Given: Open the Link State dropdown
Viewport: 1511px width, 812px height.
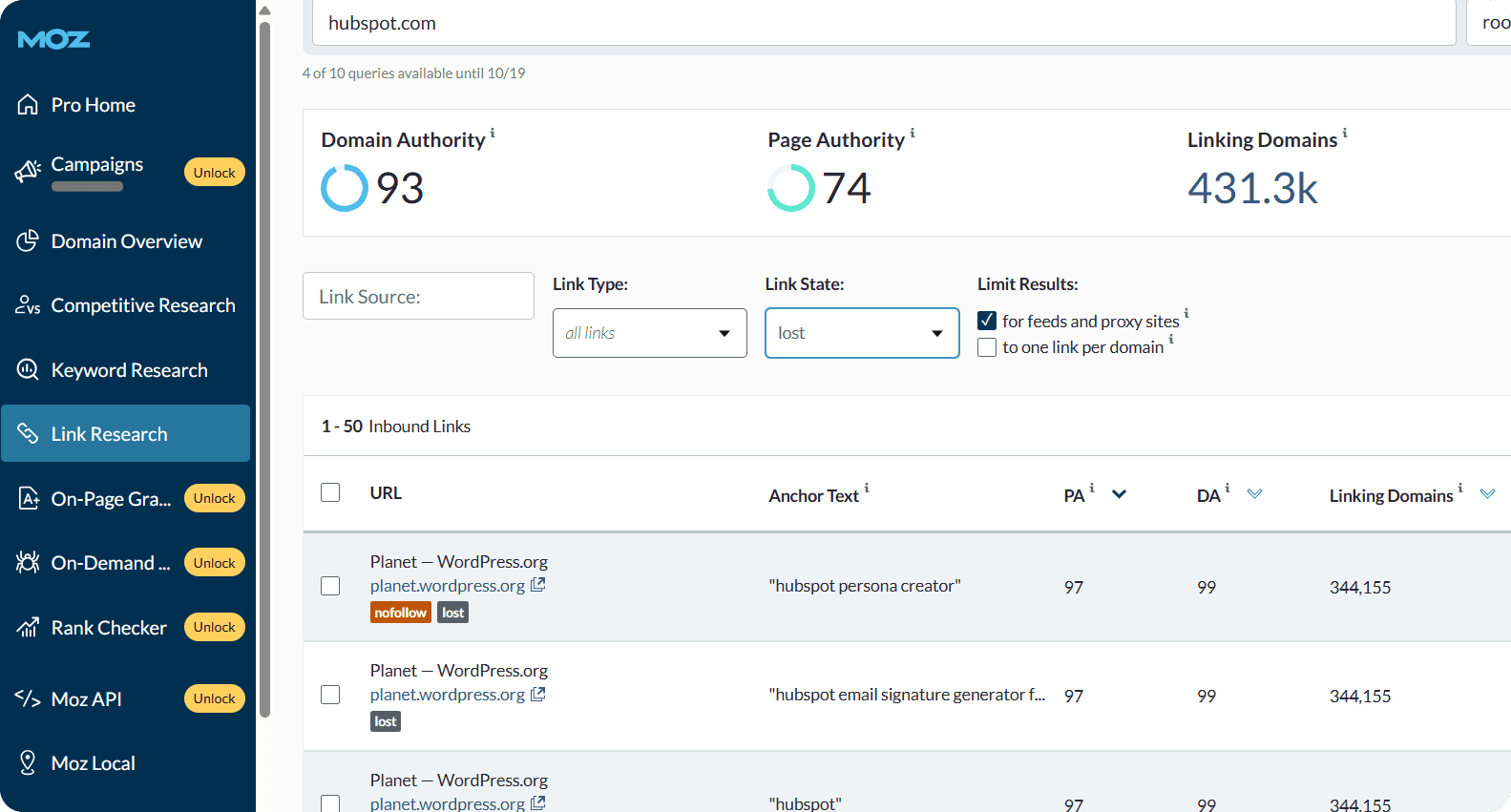Looking at the screenshot, I should click(x=861, y=333).
